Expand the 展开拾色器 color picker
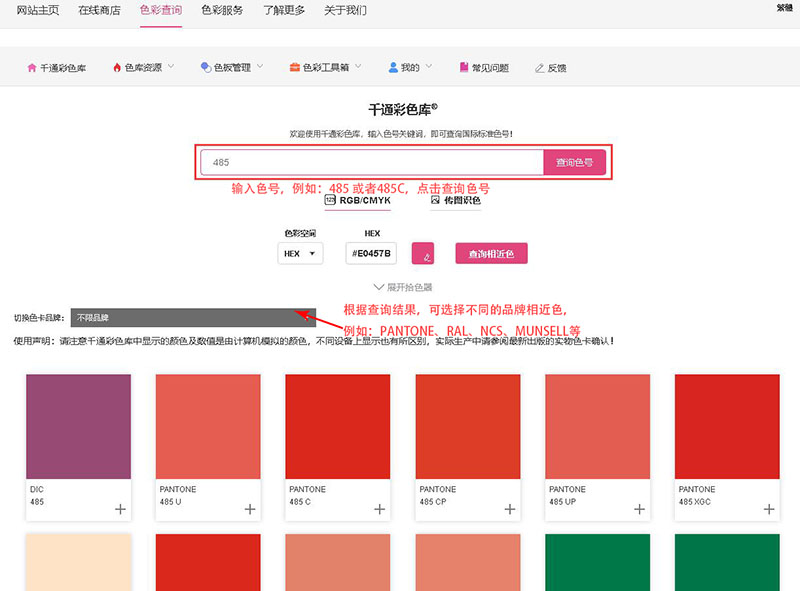The width and height of the screenshot is (800, 591). [x=401, y=287]
